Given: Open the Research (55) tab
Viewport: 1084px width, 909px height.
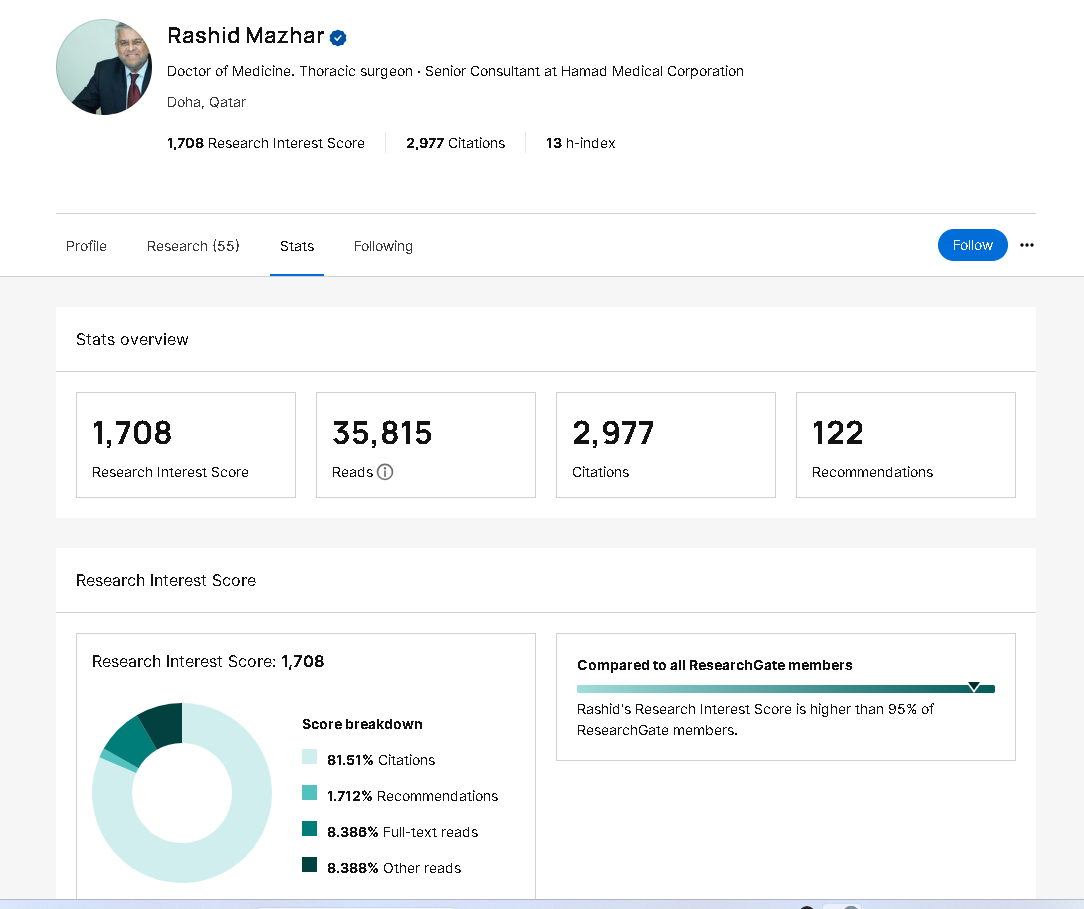Looking at the screenshot, I should click(x=193, y=246).
